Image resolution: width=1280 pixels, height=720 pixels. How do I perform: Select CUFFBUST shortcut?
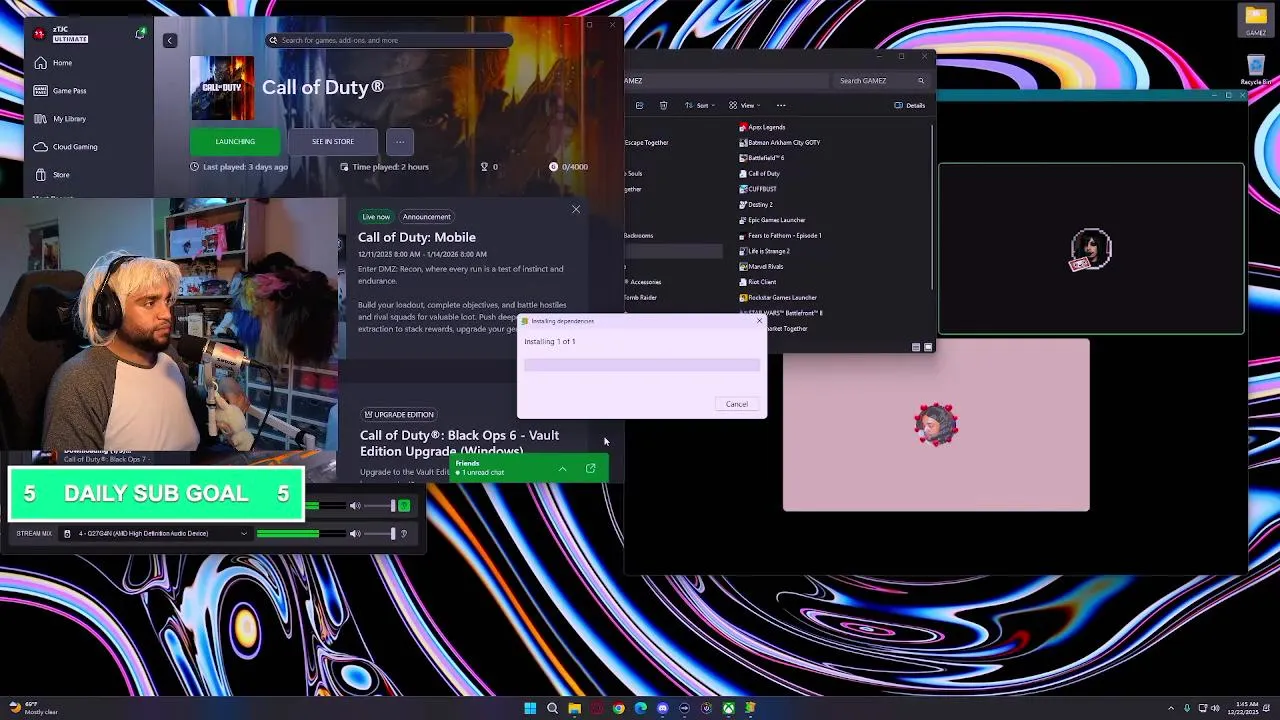click(757, 189)
